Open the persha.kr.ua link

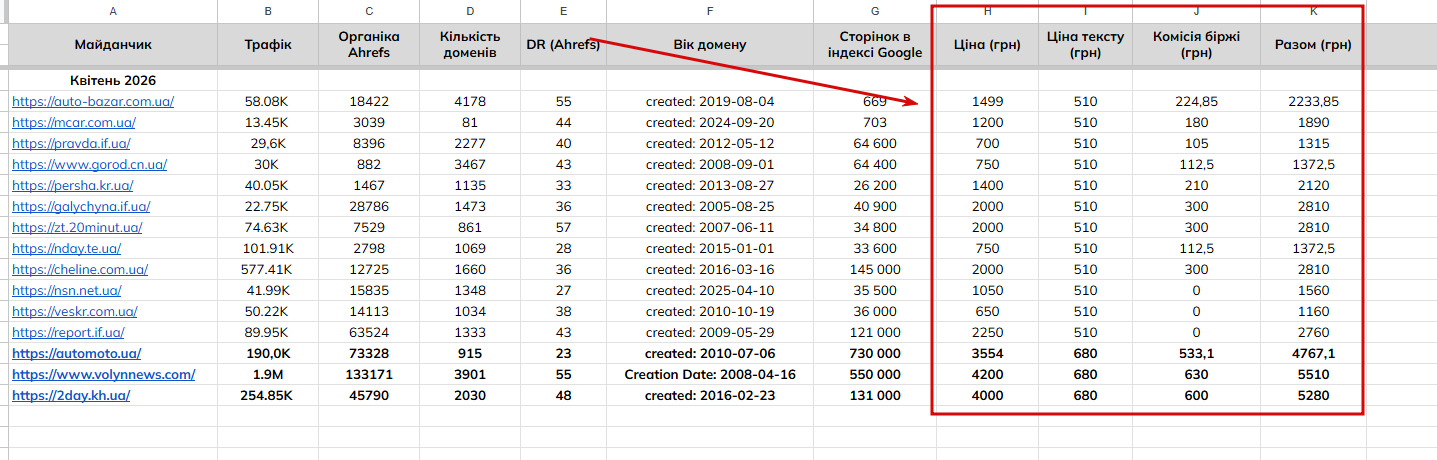coord(72,186)
